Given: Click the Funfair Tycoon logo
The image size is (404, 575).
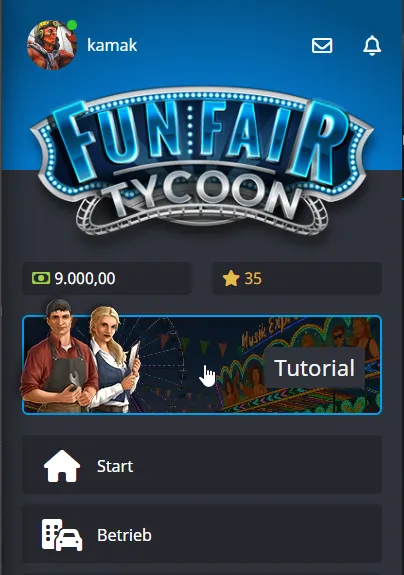Looking at the screenshot, I should point(201,161).
